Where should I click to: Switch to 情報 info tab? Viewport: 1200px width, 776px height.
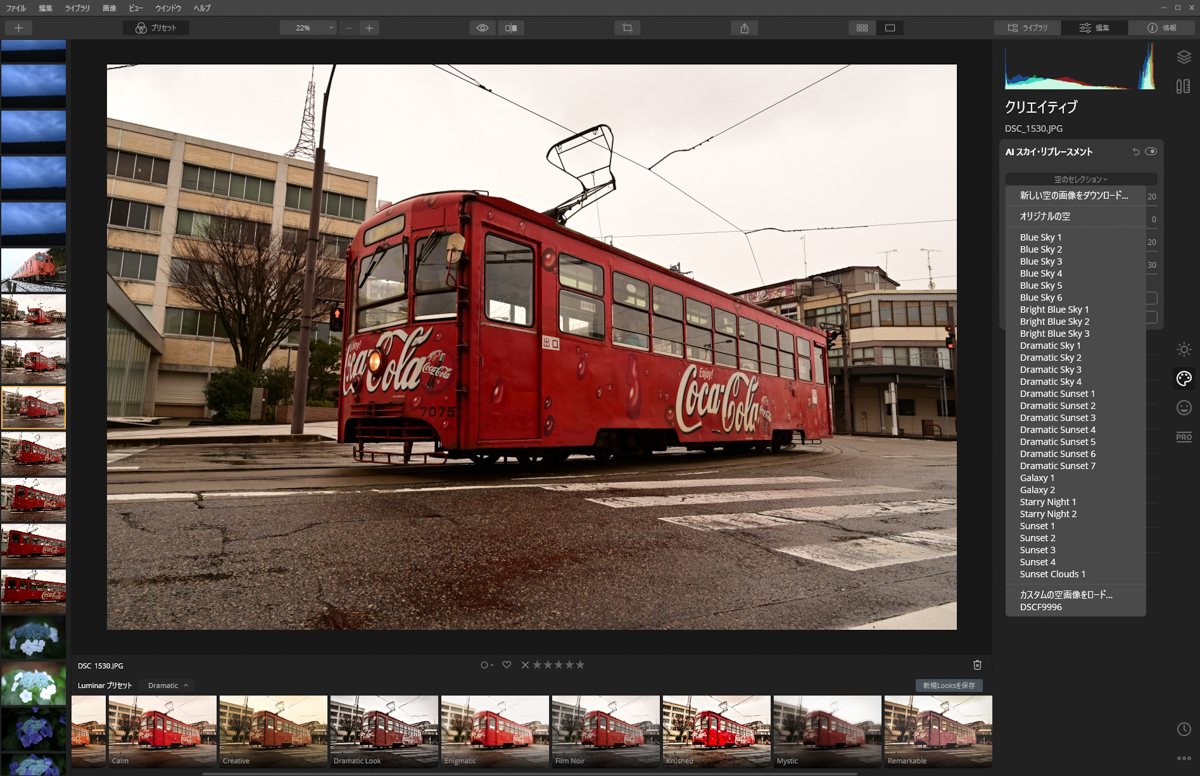(1161, 28)
